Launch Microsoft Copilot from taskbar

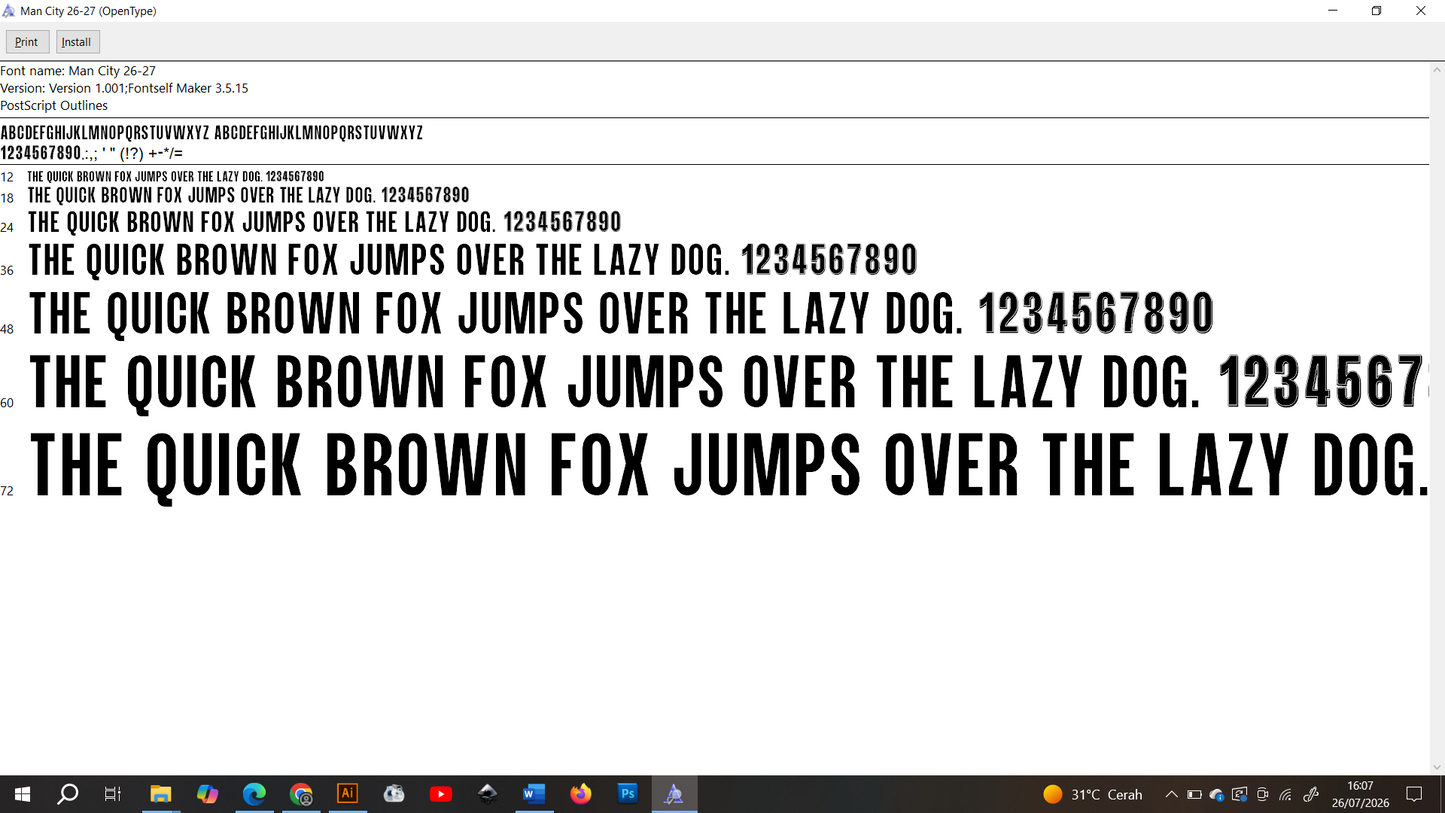pyautogui.click(x=207, y=794)
